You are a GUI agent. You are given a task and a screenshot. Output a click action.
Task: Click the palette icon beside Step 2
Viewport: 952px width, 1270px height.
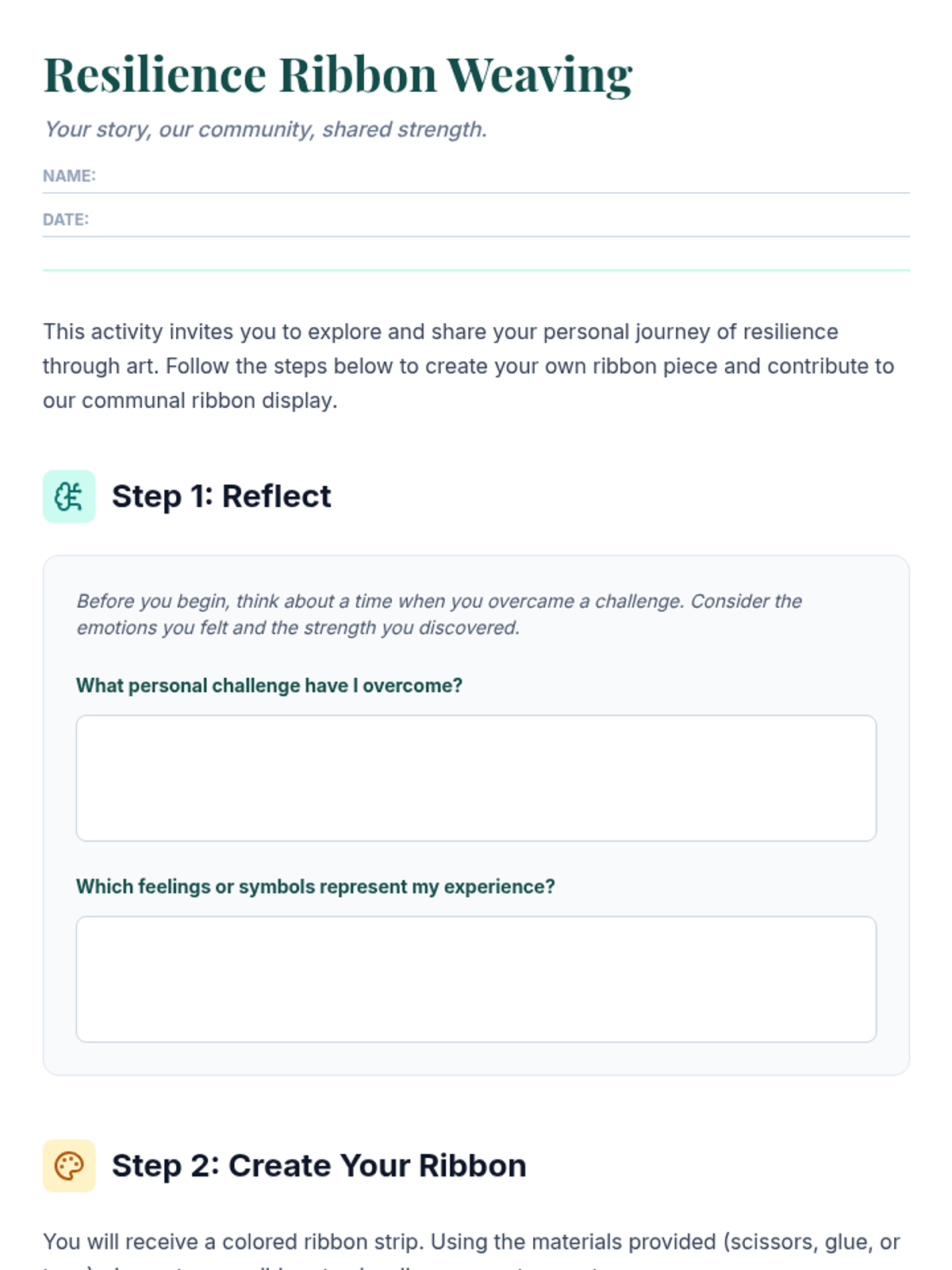tap(69, 1166)
